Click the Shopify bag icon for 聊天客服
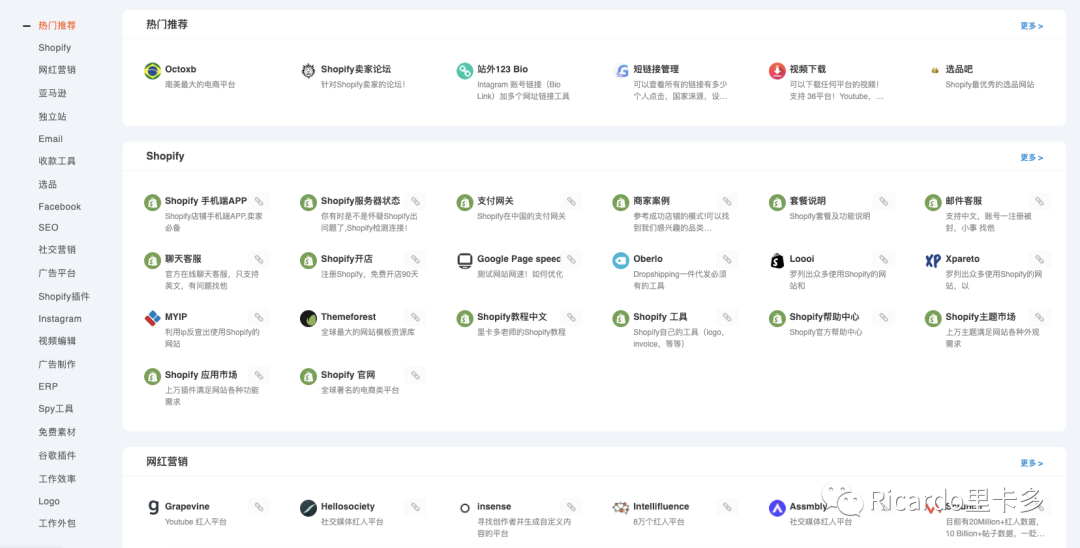The height and width of the screenshot is (548, 1080). pyautogui.click(x=152, y=261)
